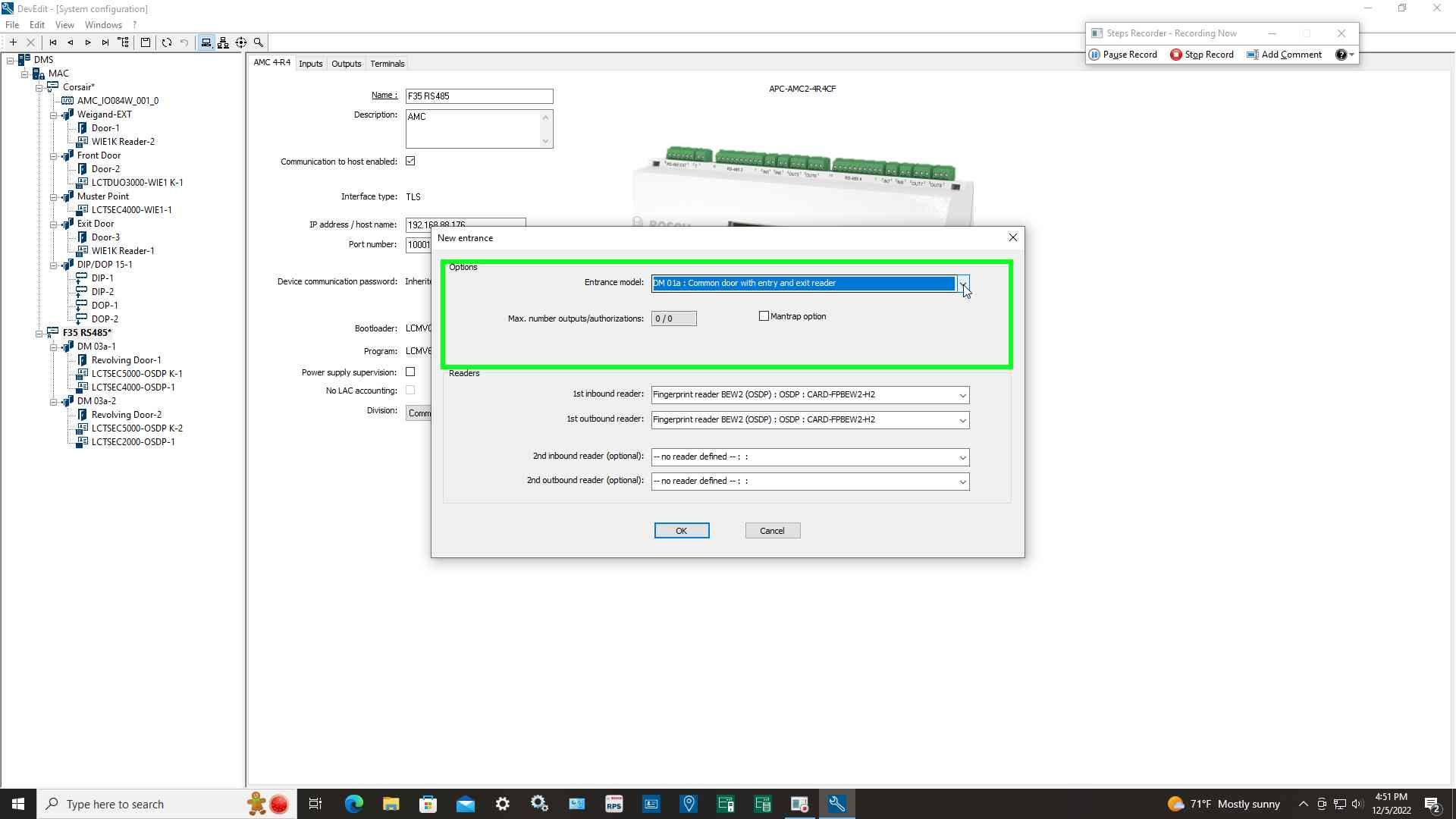1456x819 pixels.
Task: Click the save floppy disk toolbar icon
Action: click(x=146, y=42)
